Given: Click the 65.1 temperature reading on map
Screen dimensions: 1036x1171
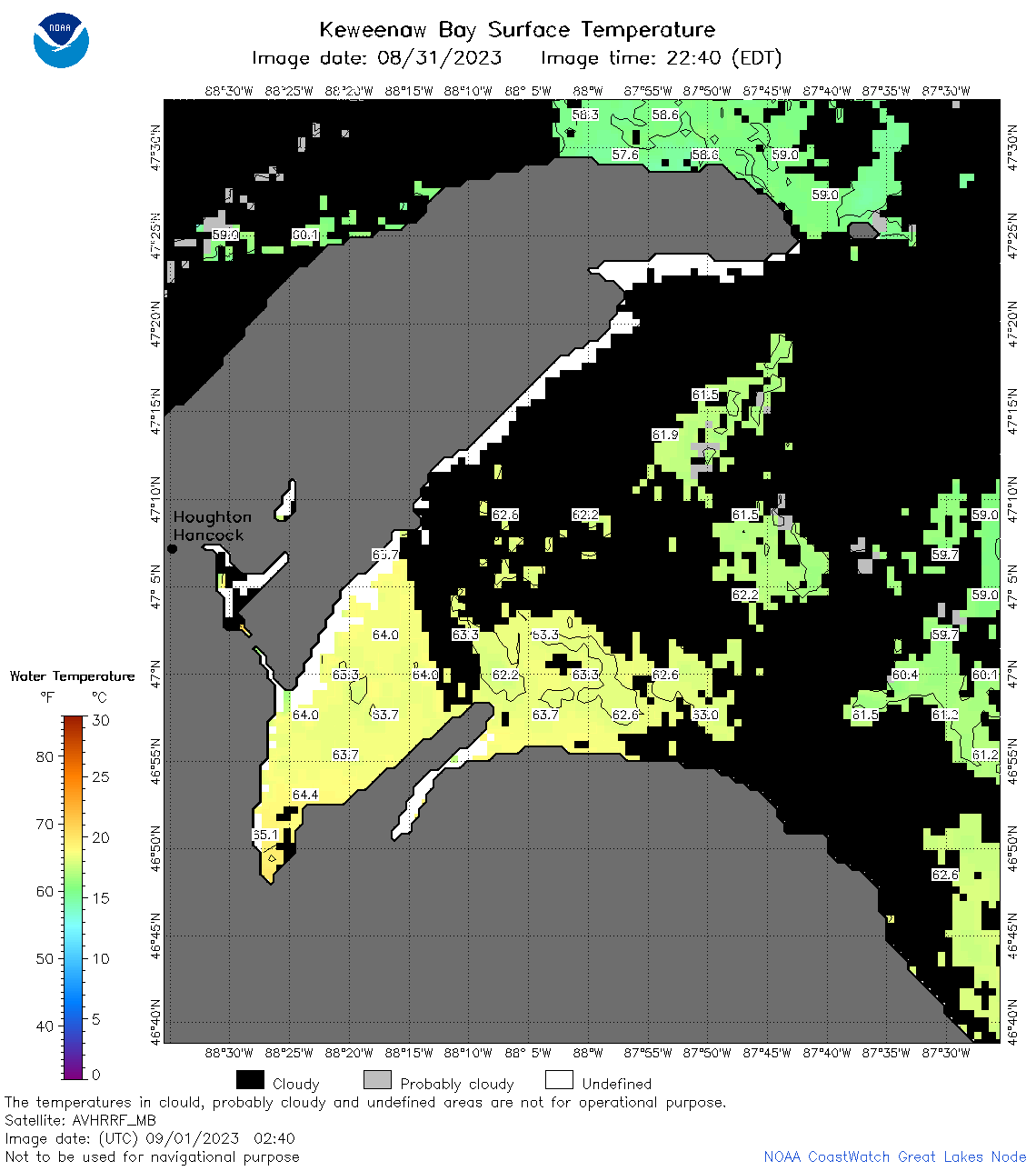Looking at the screenshot, I should pyautogui.click(x=265, y=835).
